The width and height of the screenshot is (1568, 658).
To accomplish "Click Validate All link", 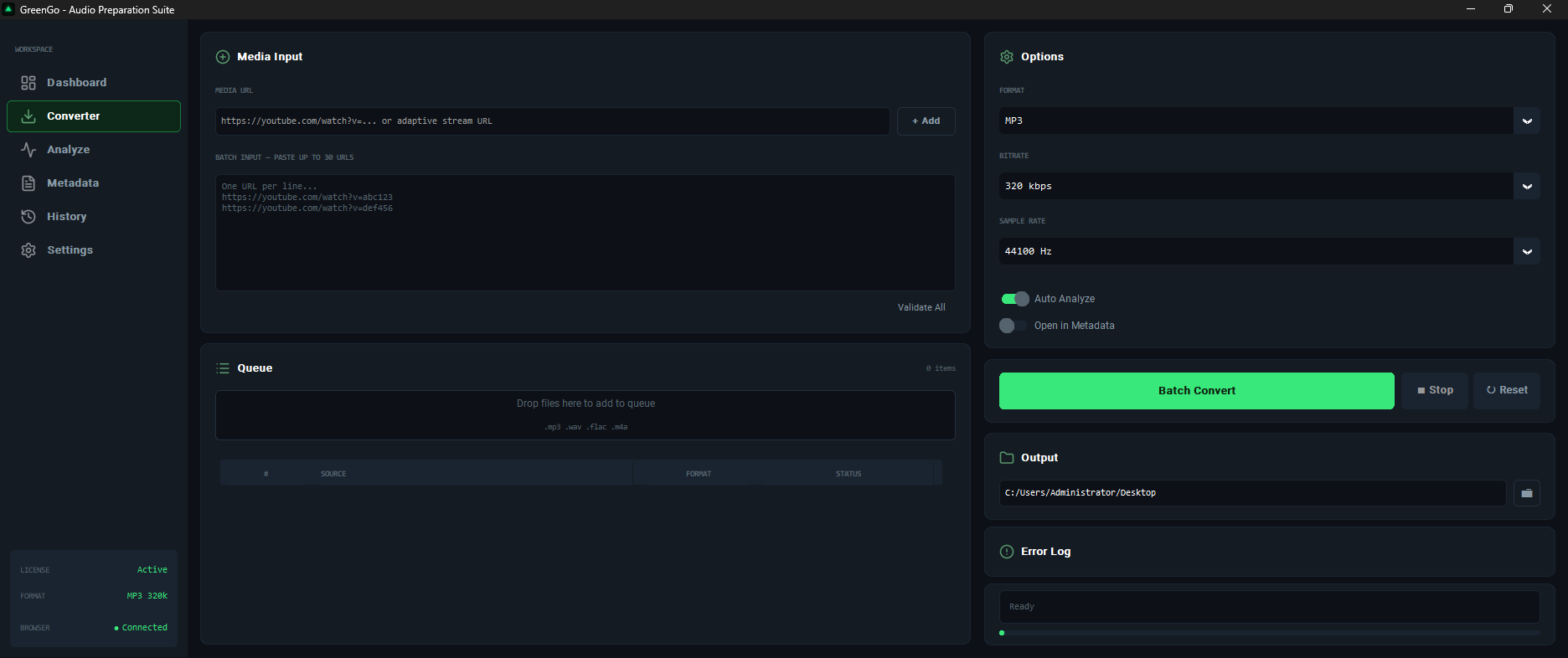I will tap(921, 307).
